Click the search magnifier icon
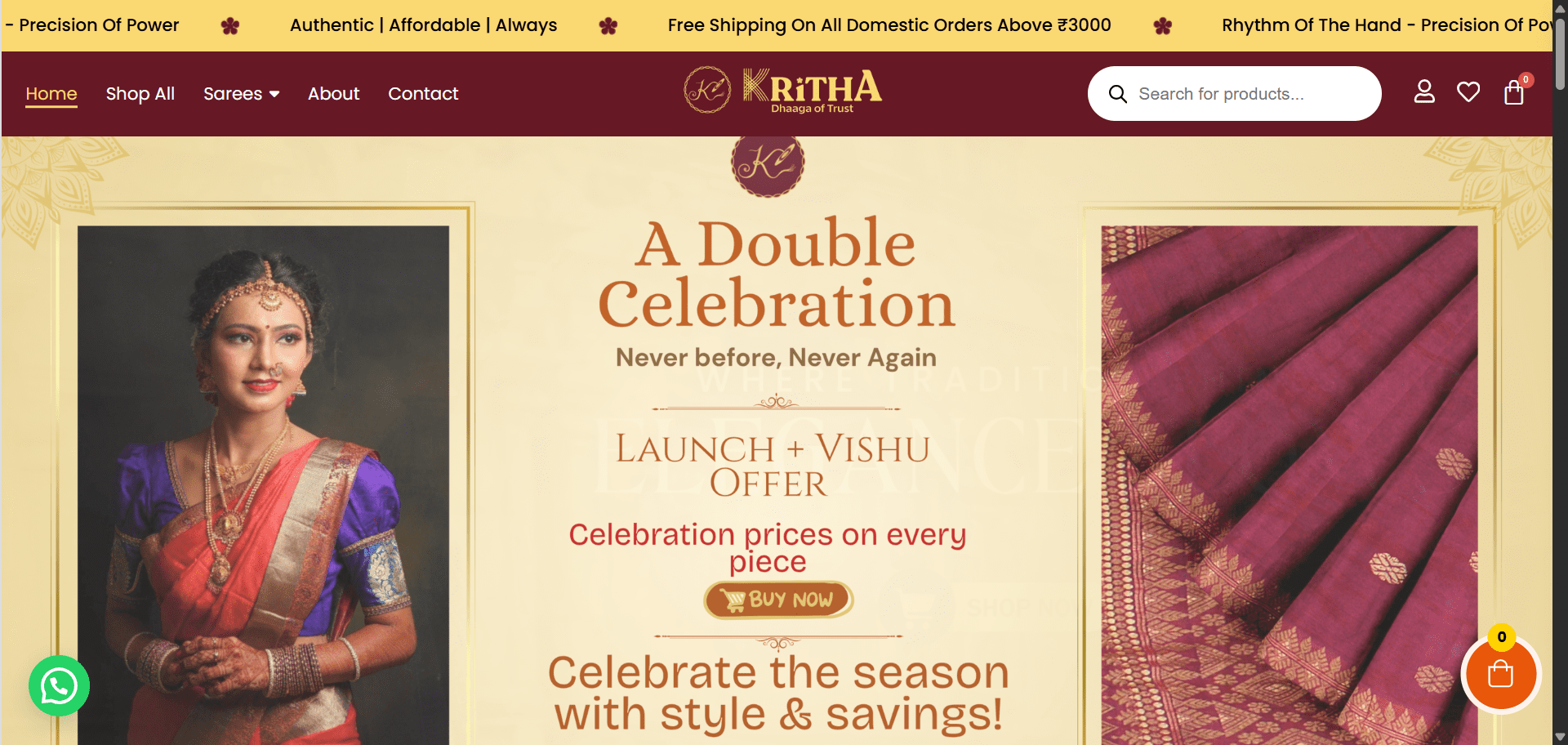 (1118, 94)
